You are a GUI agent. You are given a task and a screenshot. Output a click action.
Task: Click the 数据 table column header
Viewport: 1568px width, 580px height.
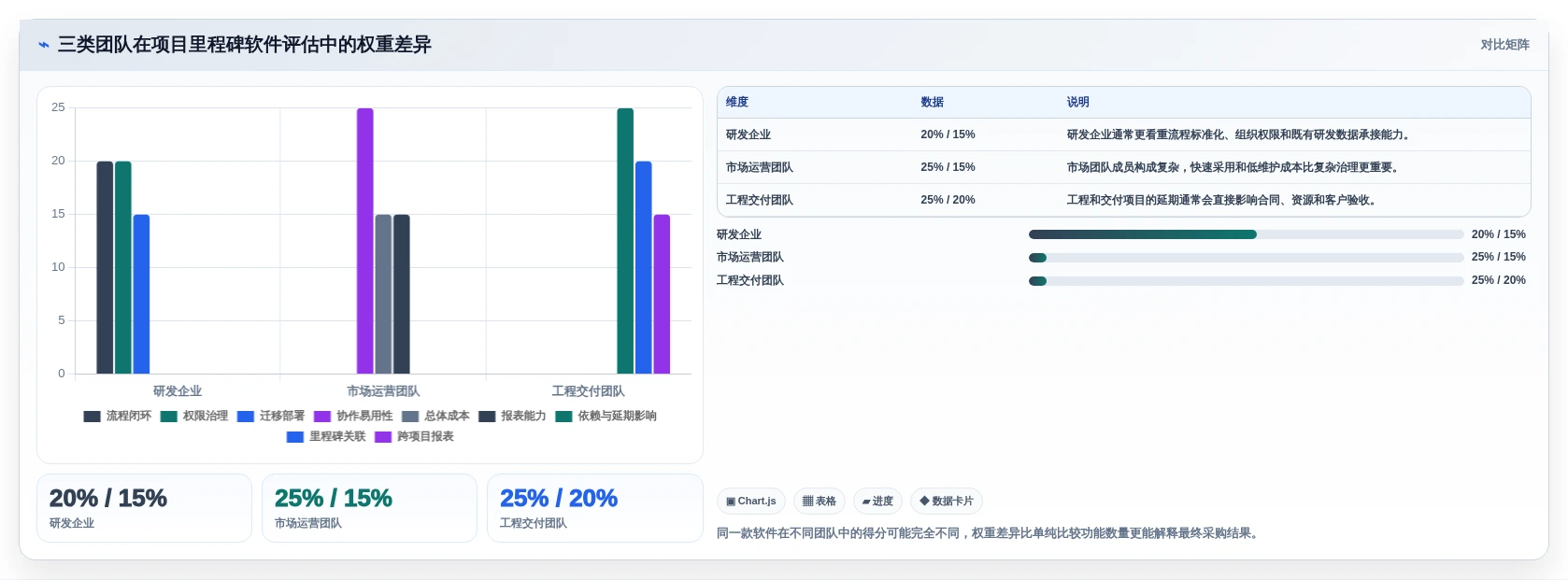pos(932,103)
